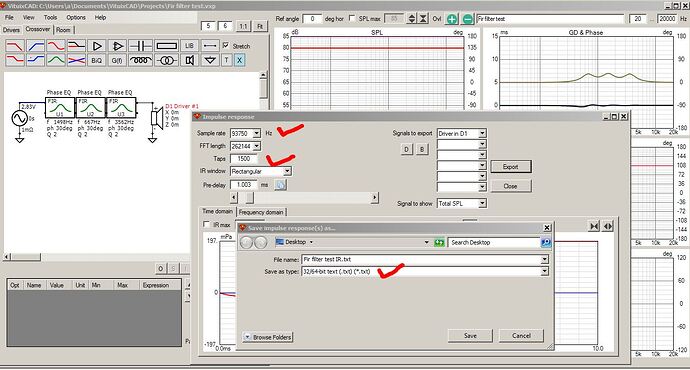The width and height of the screenshot is (690, 370).
Task: Open the View menu
Action: pos(29,18)
